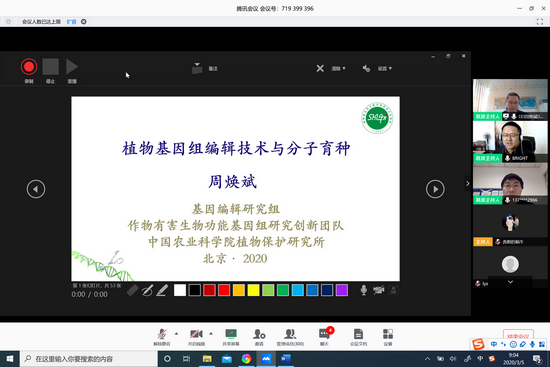Click the stop recording square button
550x367 pixels.
coord(51,67)
